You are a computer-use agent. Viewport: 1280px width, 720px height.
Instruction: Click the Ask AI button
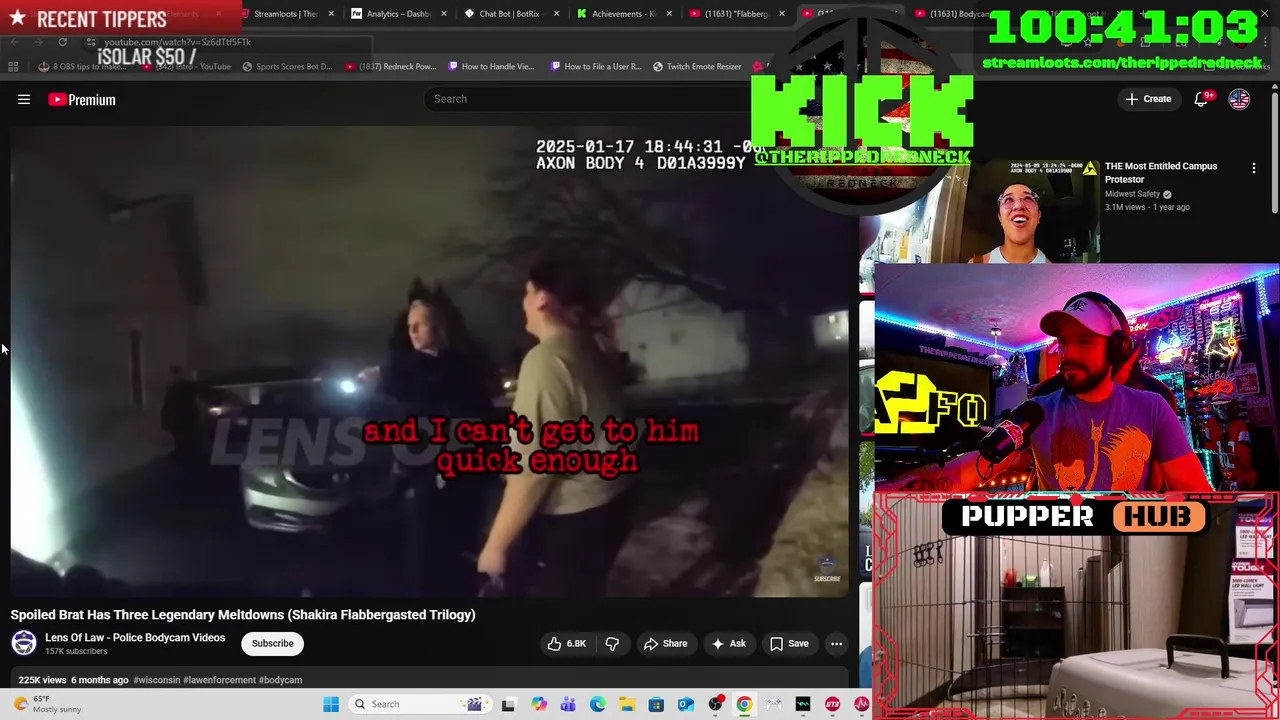click(x=728, y=644)
